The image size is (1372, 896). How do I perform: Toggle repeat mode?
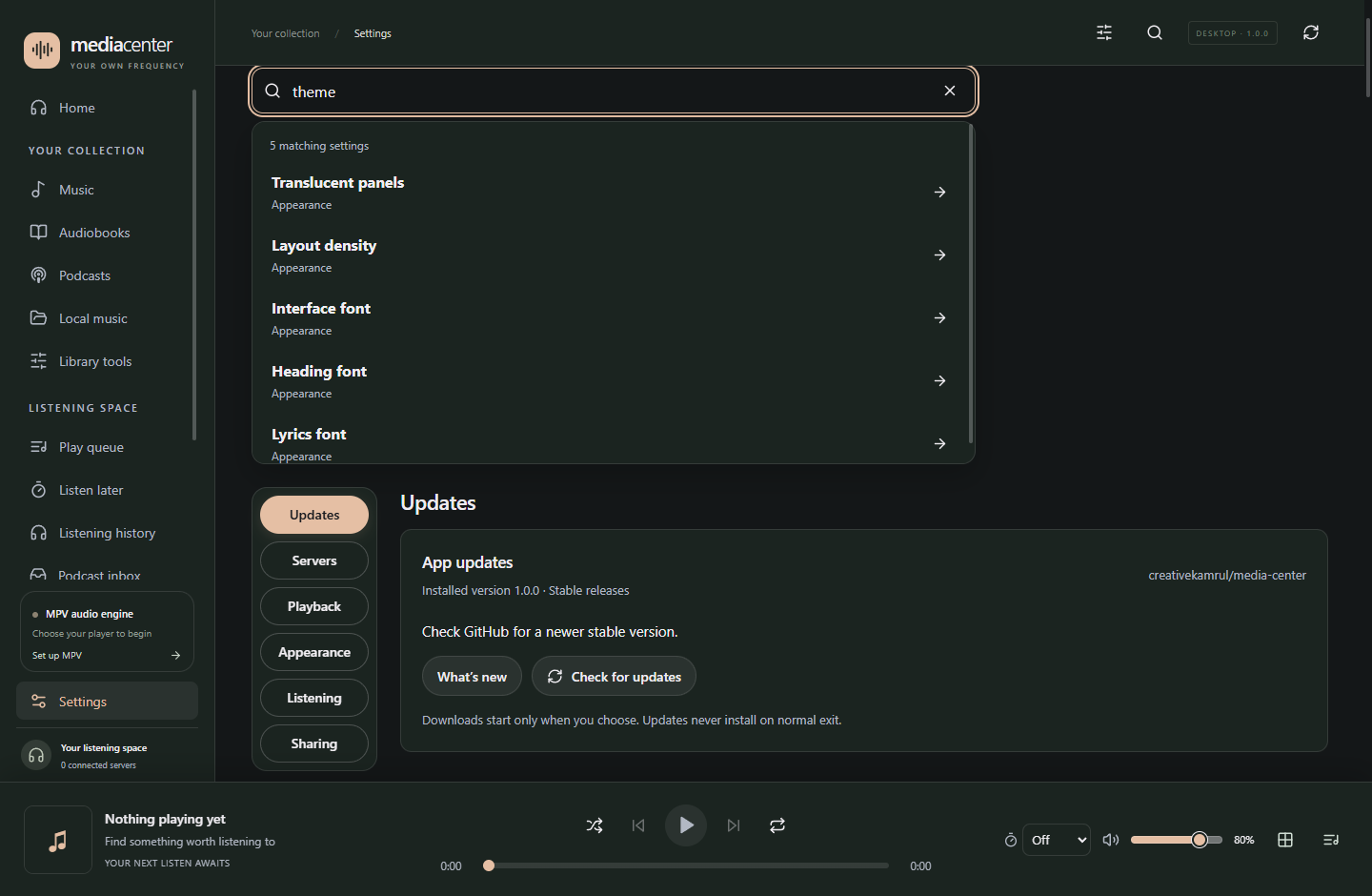[x=777, y=825]
